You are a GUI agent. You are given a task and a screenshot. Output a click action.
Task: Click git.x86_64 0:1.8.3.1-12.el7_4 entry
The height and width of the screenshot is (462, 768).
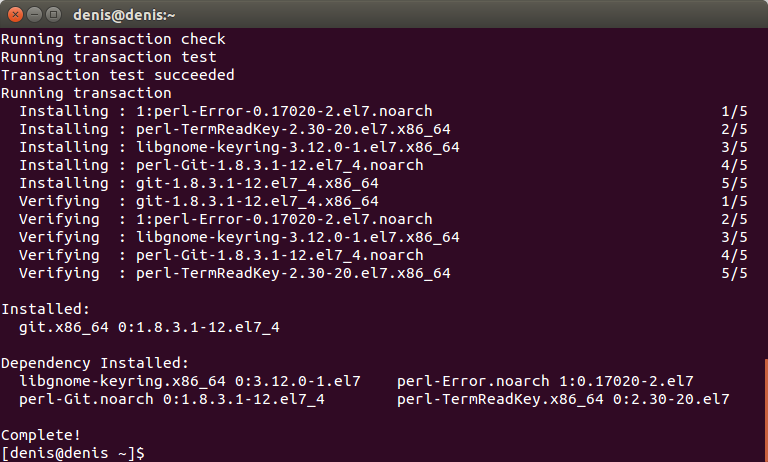pos(149,327)
